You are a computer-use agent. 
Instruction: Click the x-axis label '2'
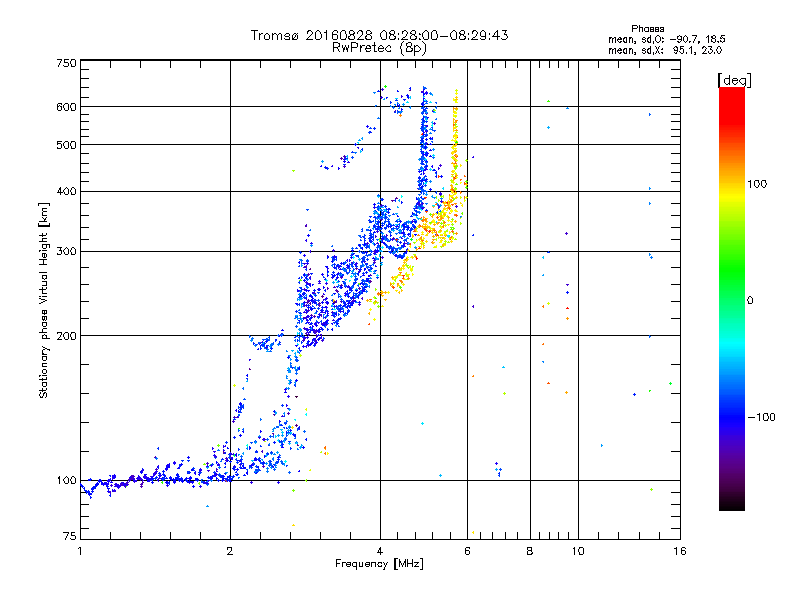click(230, 551)
